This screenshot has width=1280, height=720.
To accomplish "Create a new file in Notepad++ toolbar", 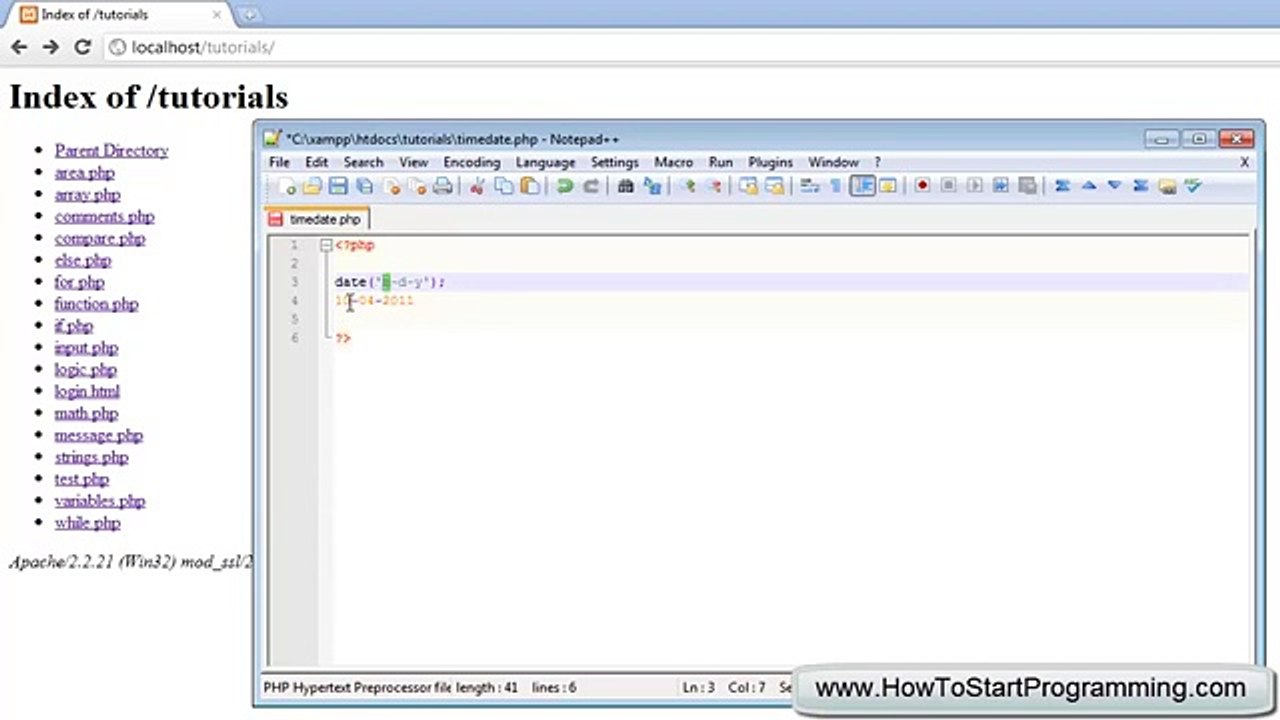I will 286,186.
